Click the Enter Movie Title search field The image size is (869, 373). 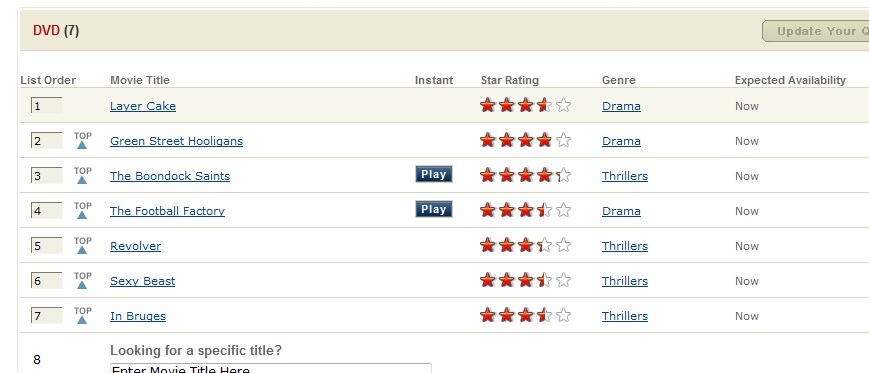(270, 368)
